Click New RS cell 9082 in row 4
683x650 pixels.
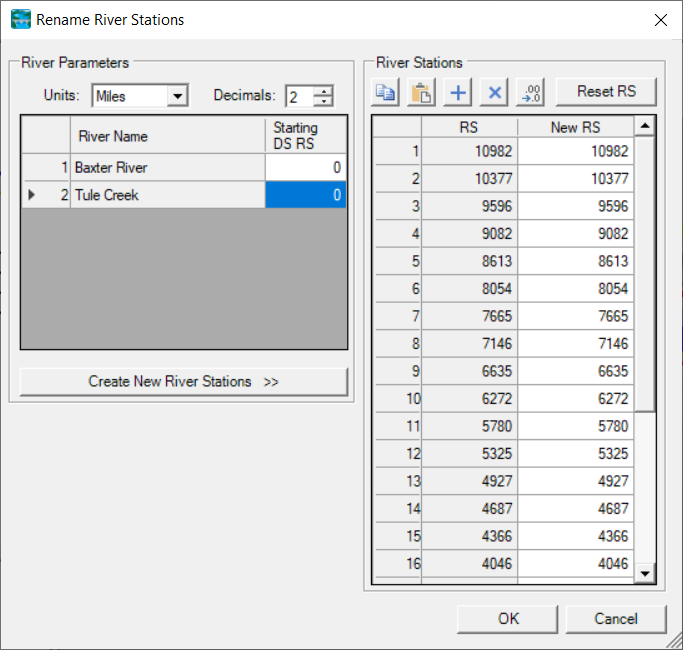(575, 234)
